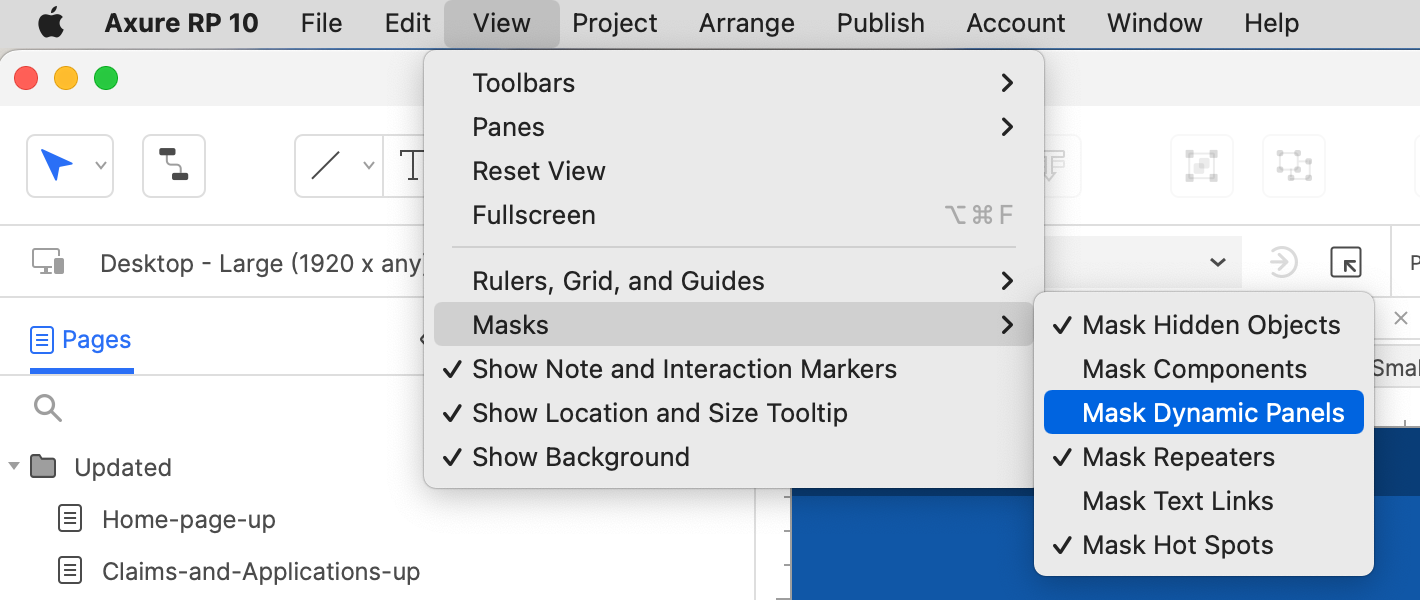Image resolution: width=1420 pixels, height=600 pixels.
Task: Select the connector tool
Action: (173, 165)
